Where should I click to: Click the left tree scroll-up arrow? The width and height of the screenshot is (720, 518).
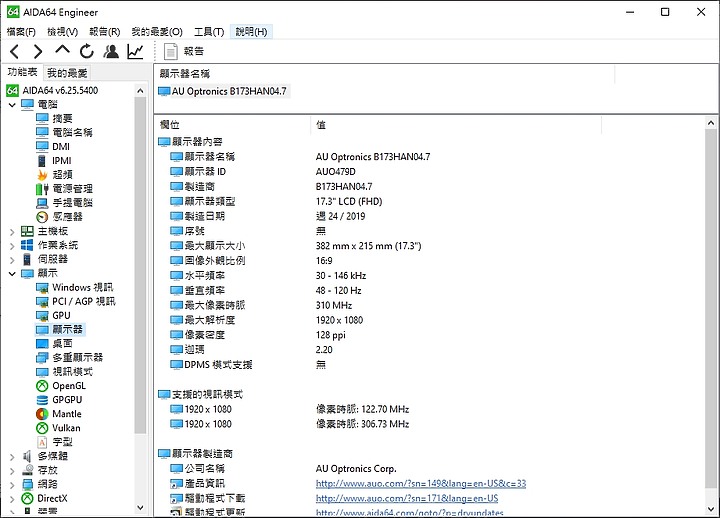(141, 91)
